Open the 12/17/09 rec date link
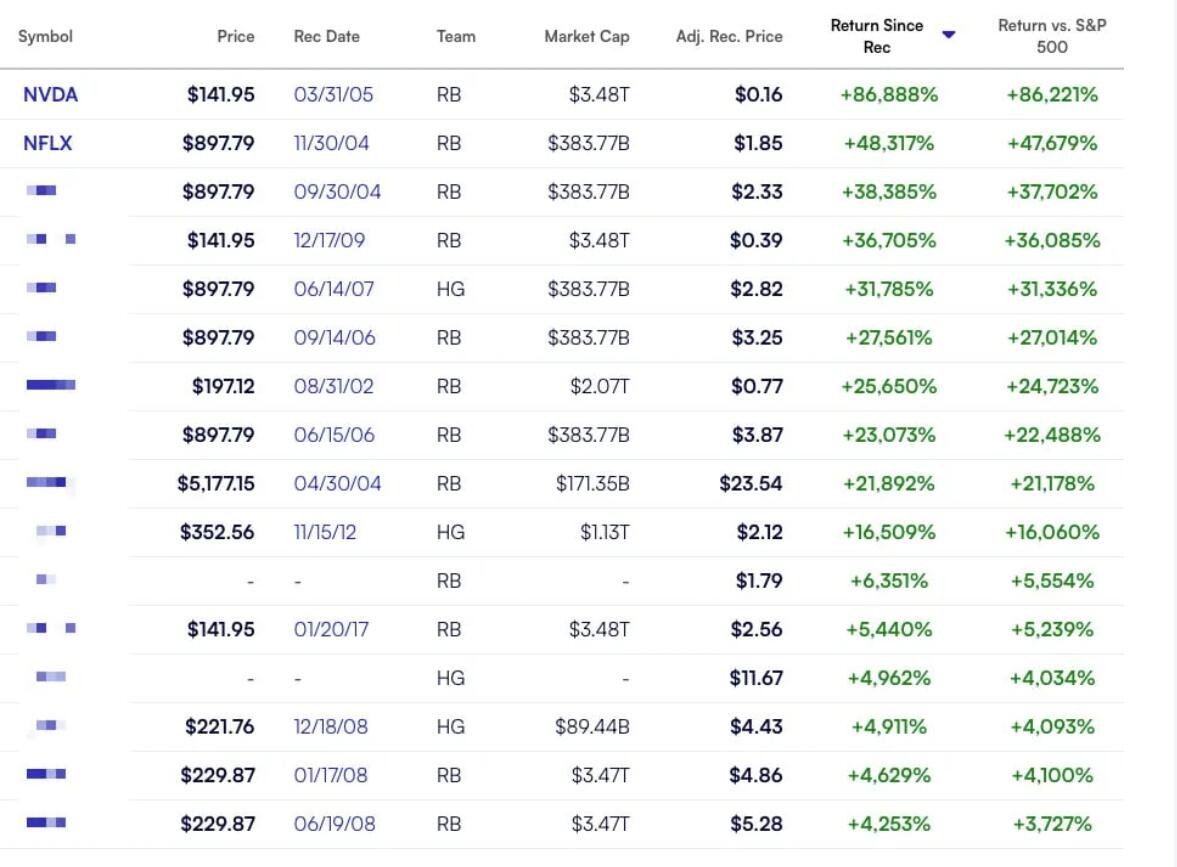Image resolution: width=1177 pixels, height=867 pixels. pyautogui.click(x=330, y=240)
